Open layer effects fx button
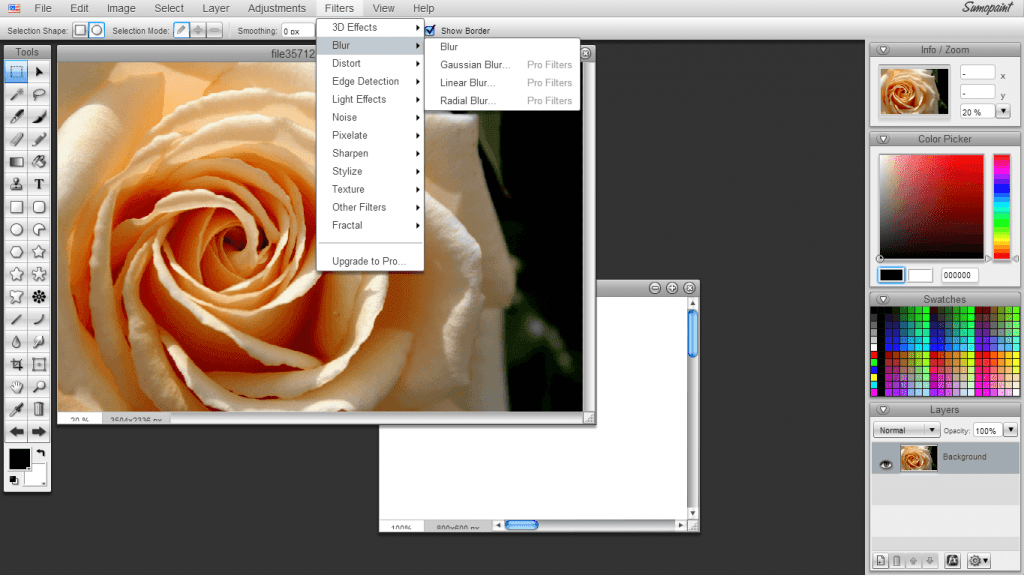This screenshot has height=575, width=1024. (953, 561)
